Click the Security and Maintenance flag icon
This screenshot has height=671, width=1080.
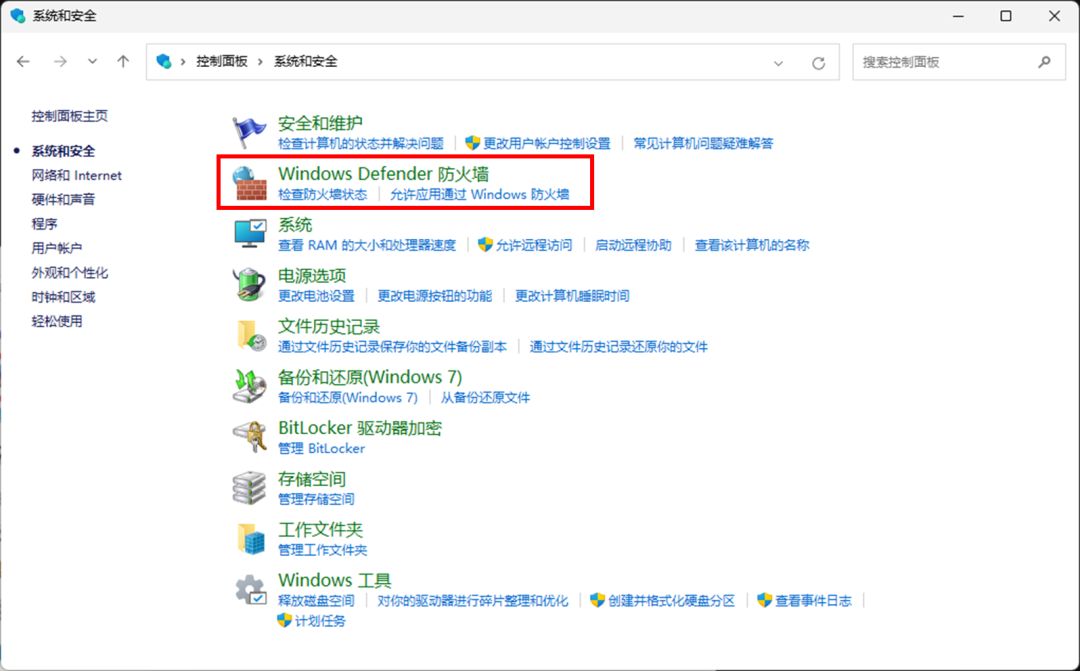tap(249, 133)
